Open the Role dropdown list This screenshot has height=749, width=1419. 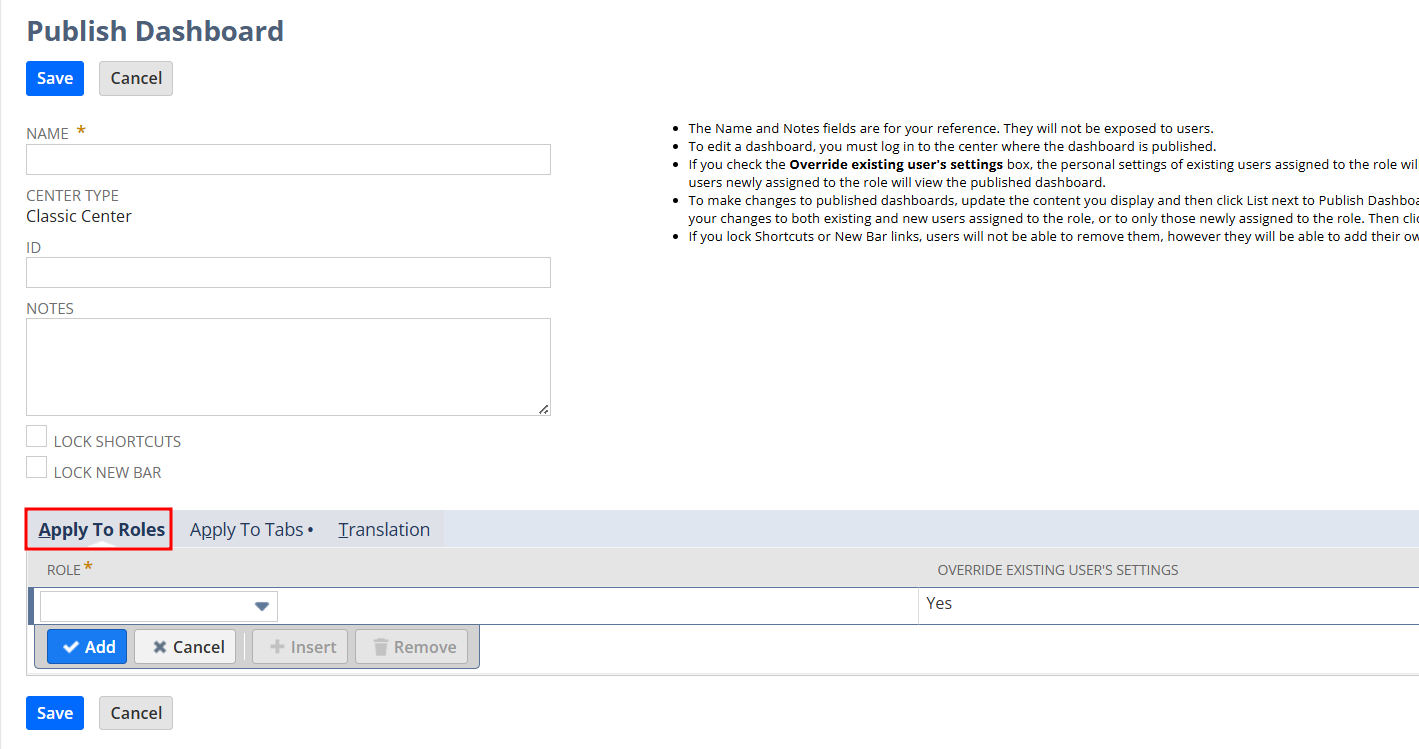click(x=261, y=606)
